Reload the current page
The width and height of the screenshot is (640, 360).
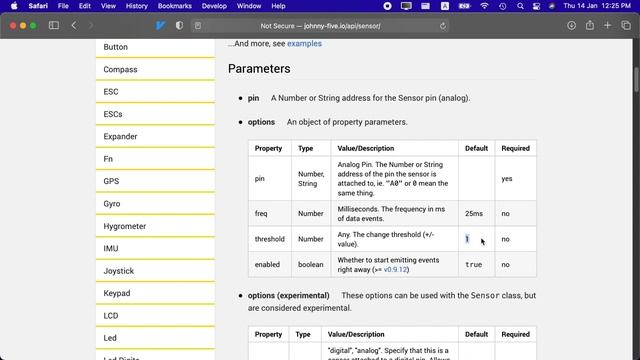tap(443, 26)
